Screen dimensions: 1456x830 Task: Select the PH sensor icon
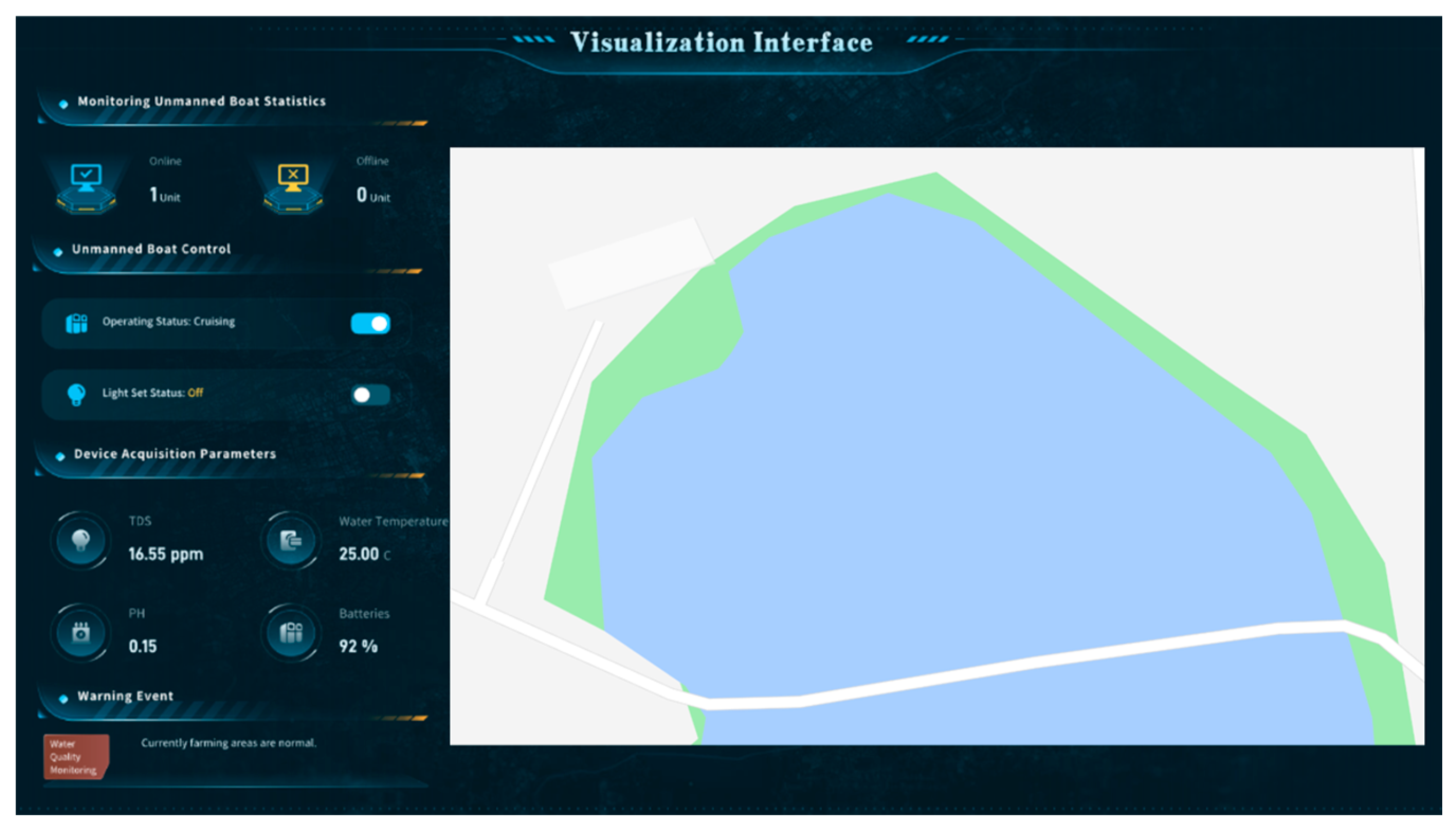80,632
